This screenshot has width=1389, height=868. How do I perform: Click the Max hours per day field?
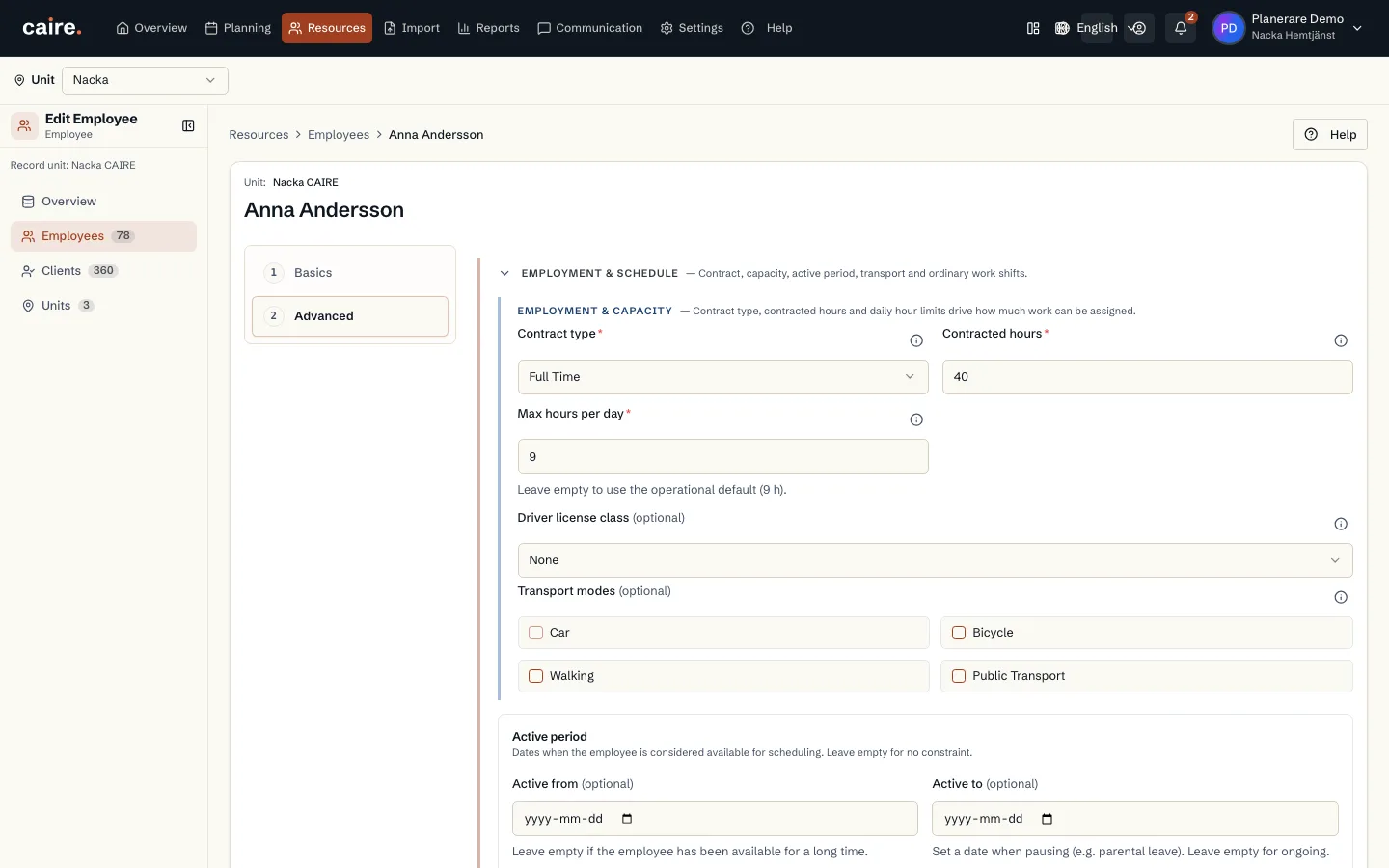(x=722, y=456)
